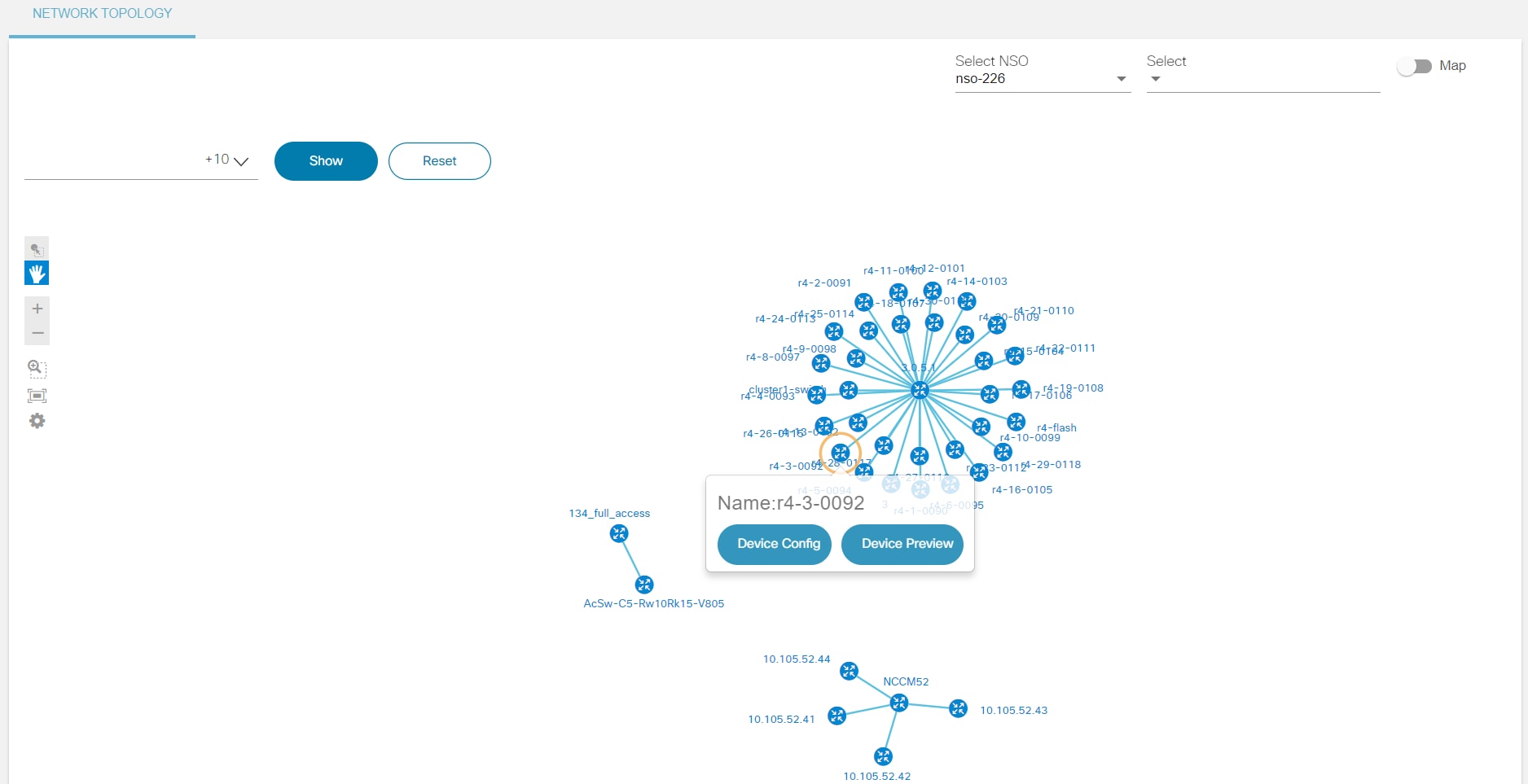Open the Select NSO dropdown
The height and width of the screenshot is (784, 1528).
(1043, 79)
